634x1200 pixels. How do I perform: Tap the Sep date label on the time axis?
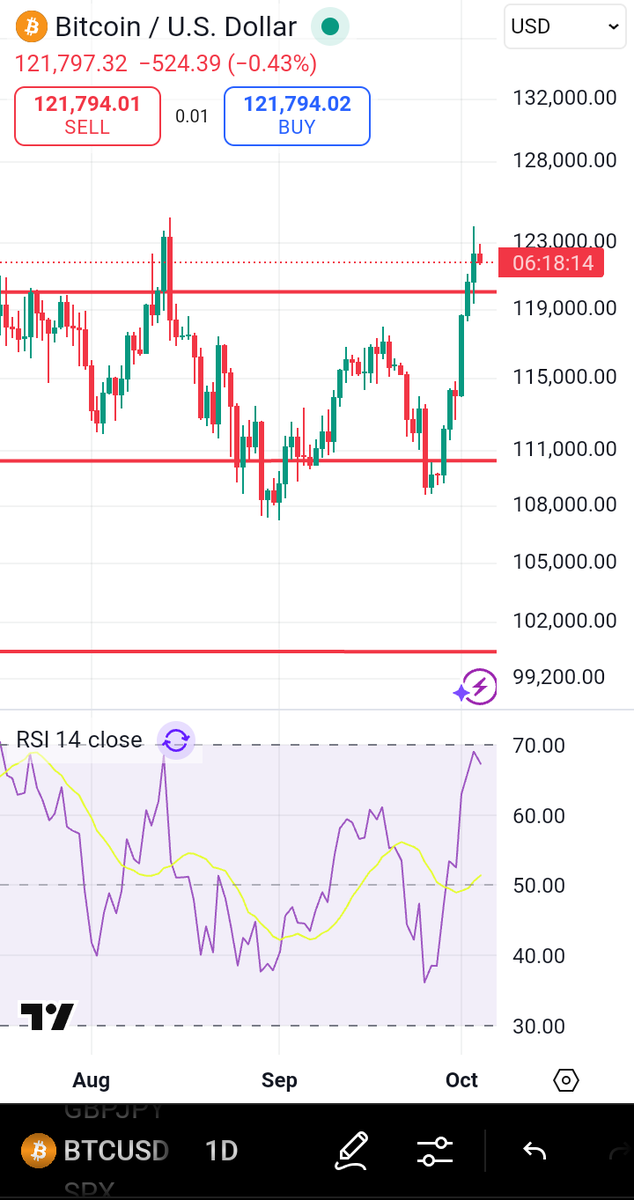point(279,1080)
